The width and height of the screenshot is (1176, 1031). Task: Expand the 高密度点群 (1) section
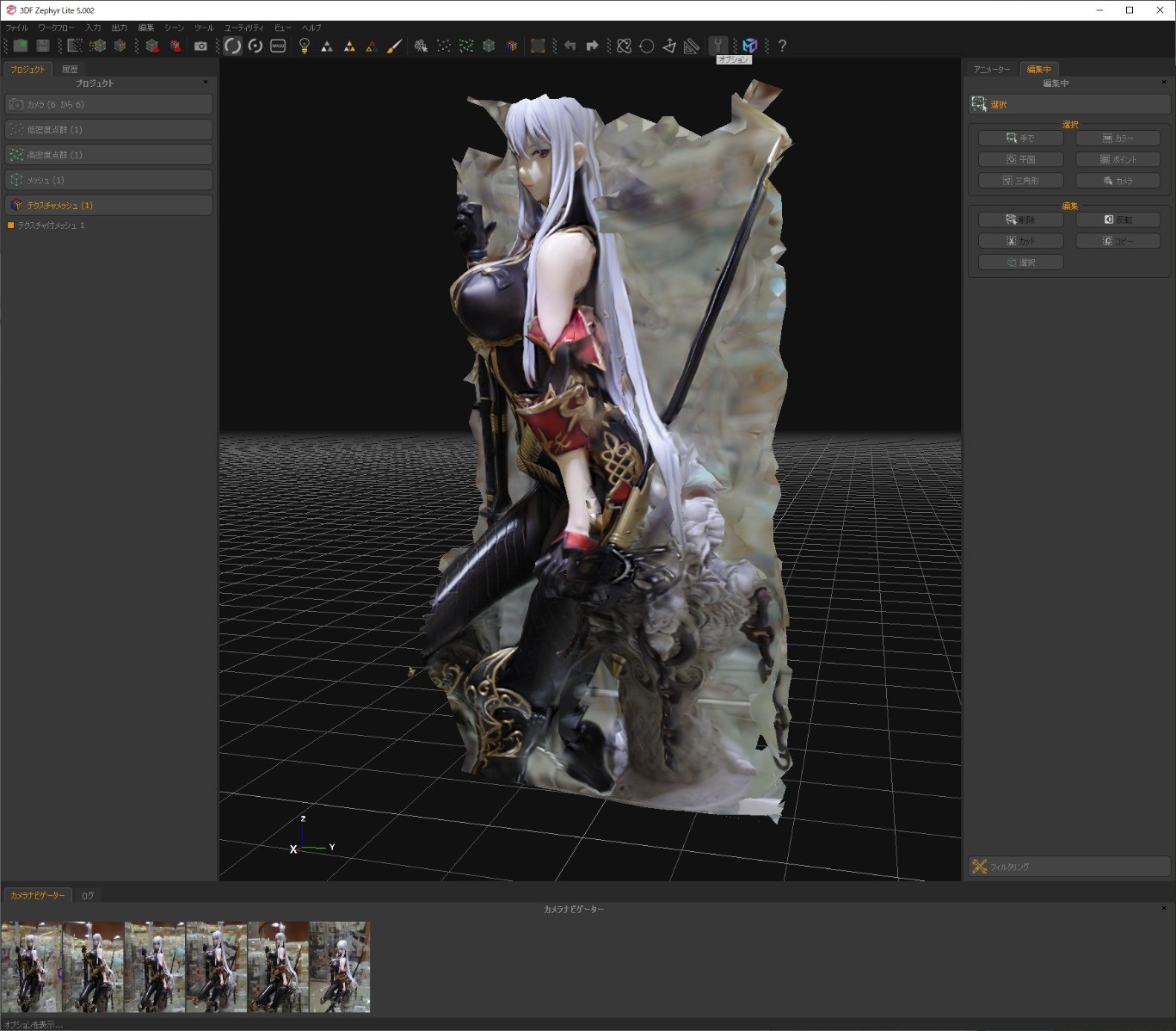(108, 155)
